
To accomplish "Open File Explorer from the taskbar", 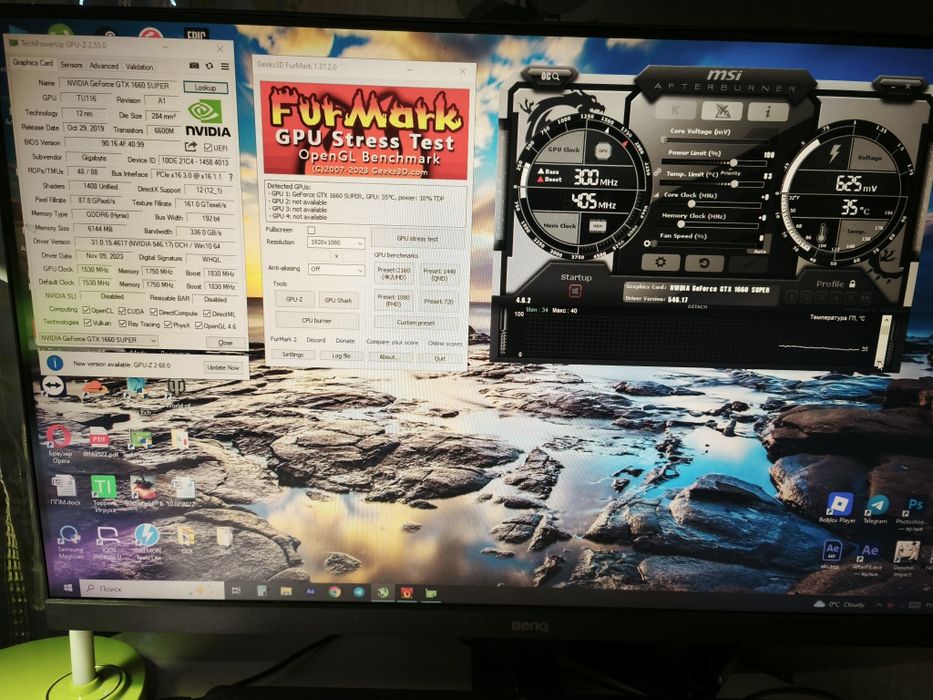I will (x=286, y=591).
